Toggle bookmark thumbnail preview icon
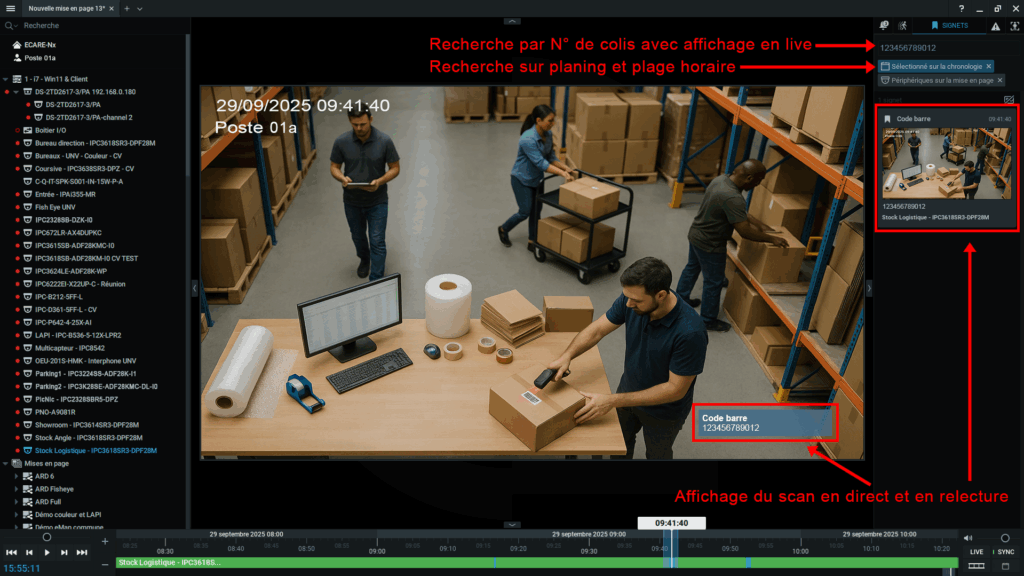 [1009, 100]
